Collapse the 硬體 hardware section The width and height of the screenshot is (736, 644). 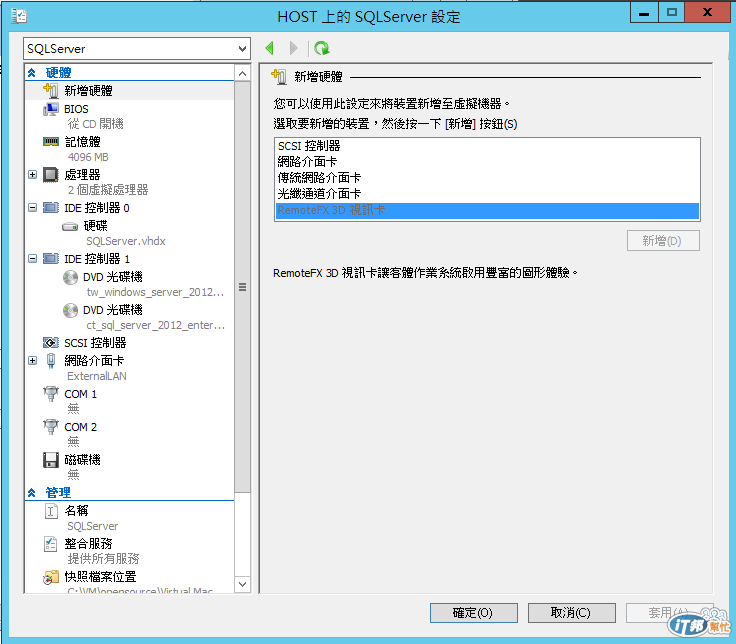click(32, 73)
